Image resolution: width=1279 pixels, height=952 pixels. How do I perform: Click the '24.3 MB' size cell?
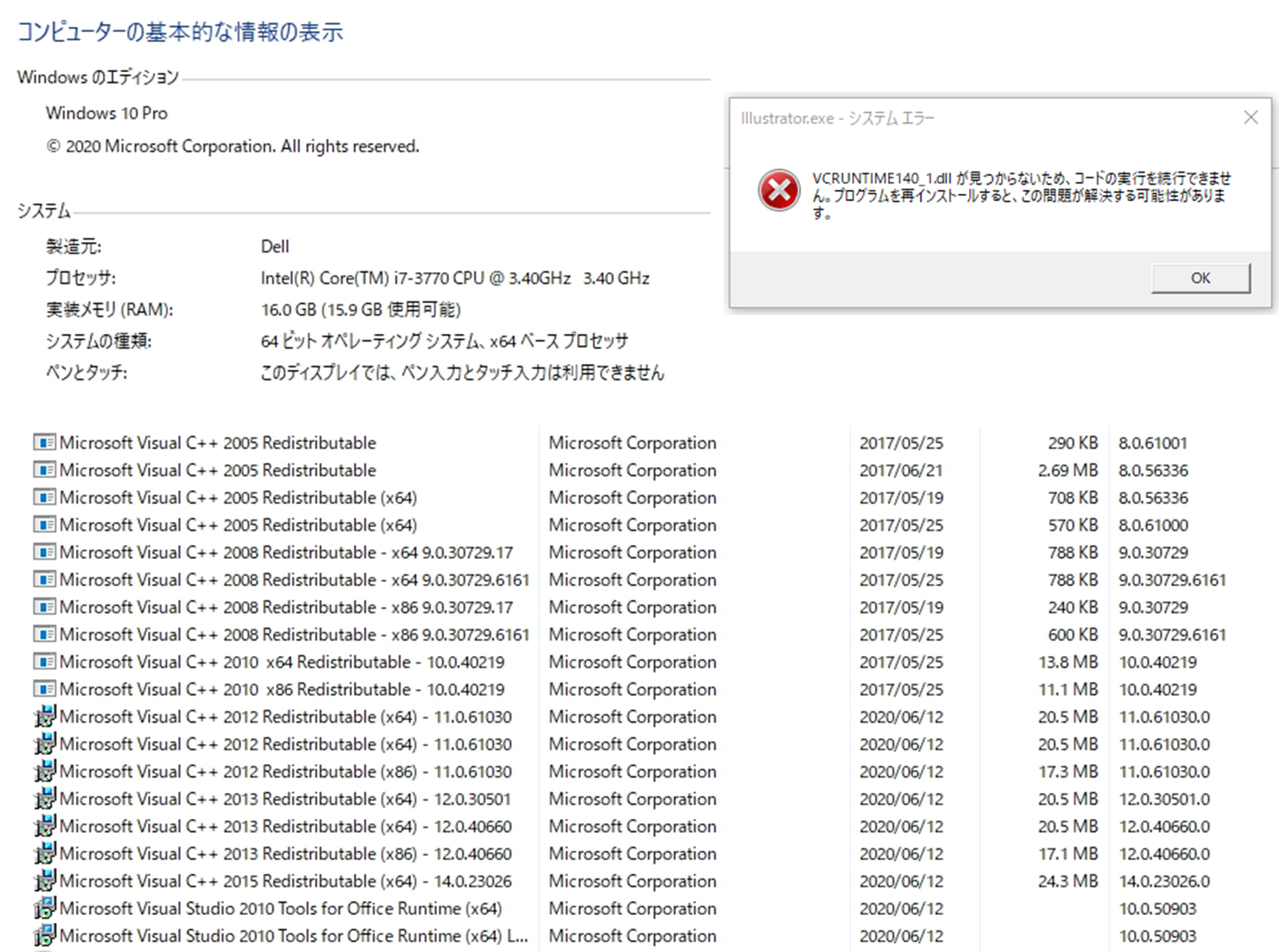click(x=1068, y=882)
